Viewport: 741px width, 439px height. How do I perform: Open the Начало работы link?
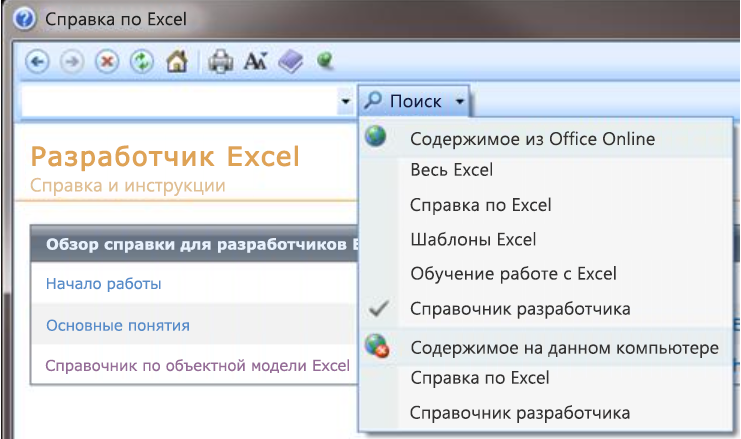click(103, 284)
